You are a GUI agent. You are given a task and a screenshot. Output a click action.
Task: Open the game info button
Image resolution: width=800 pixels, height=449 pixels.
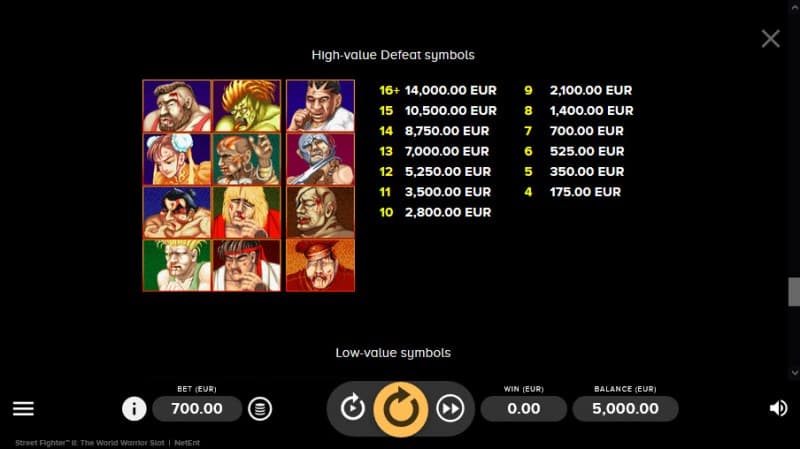[134, 409]
